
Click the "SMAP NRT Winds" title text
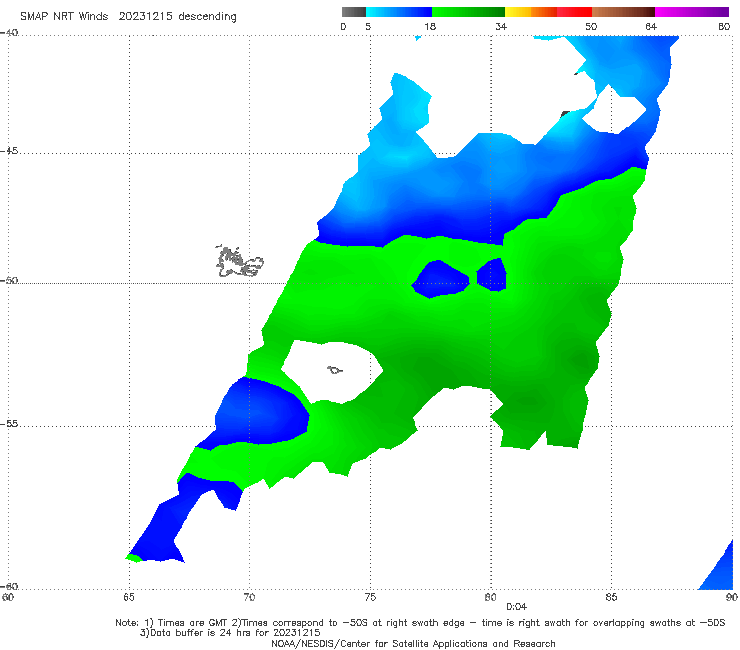pyautogui.click(x=64, y=16)
